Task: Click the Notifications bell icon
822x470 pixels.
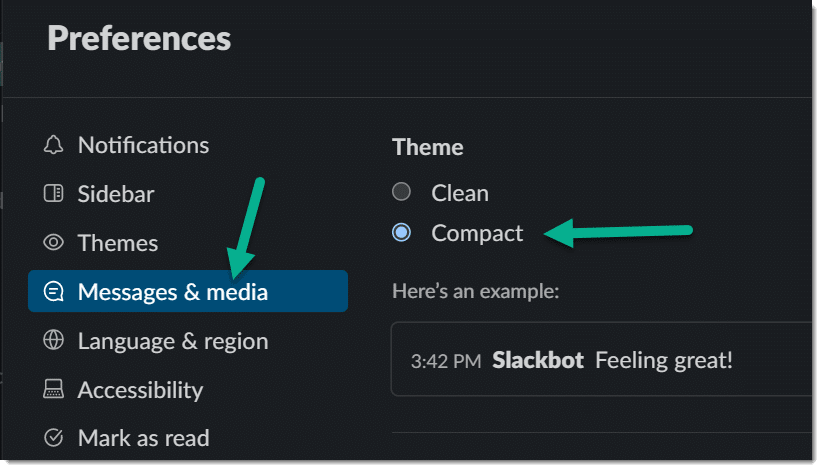Action: pos(53,145)
